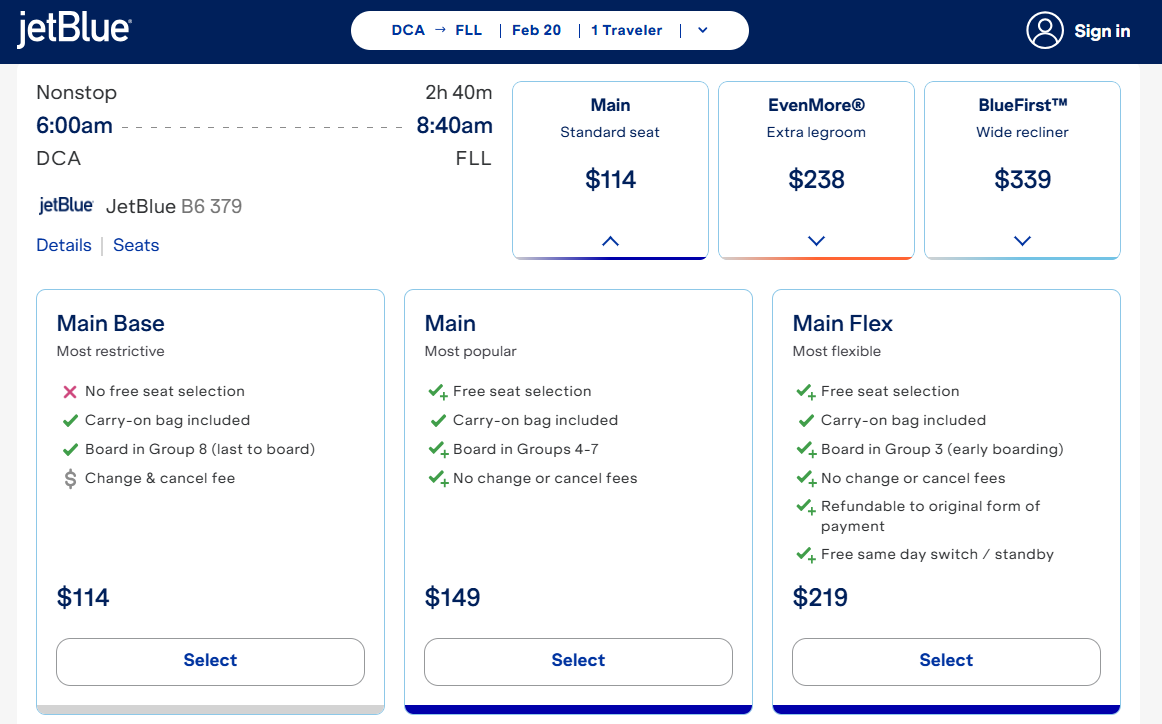Click the 1 Traveler label
1162x724 pixels.
(627, 30)
